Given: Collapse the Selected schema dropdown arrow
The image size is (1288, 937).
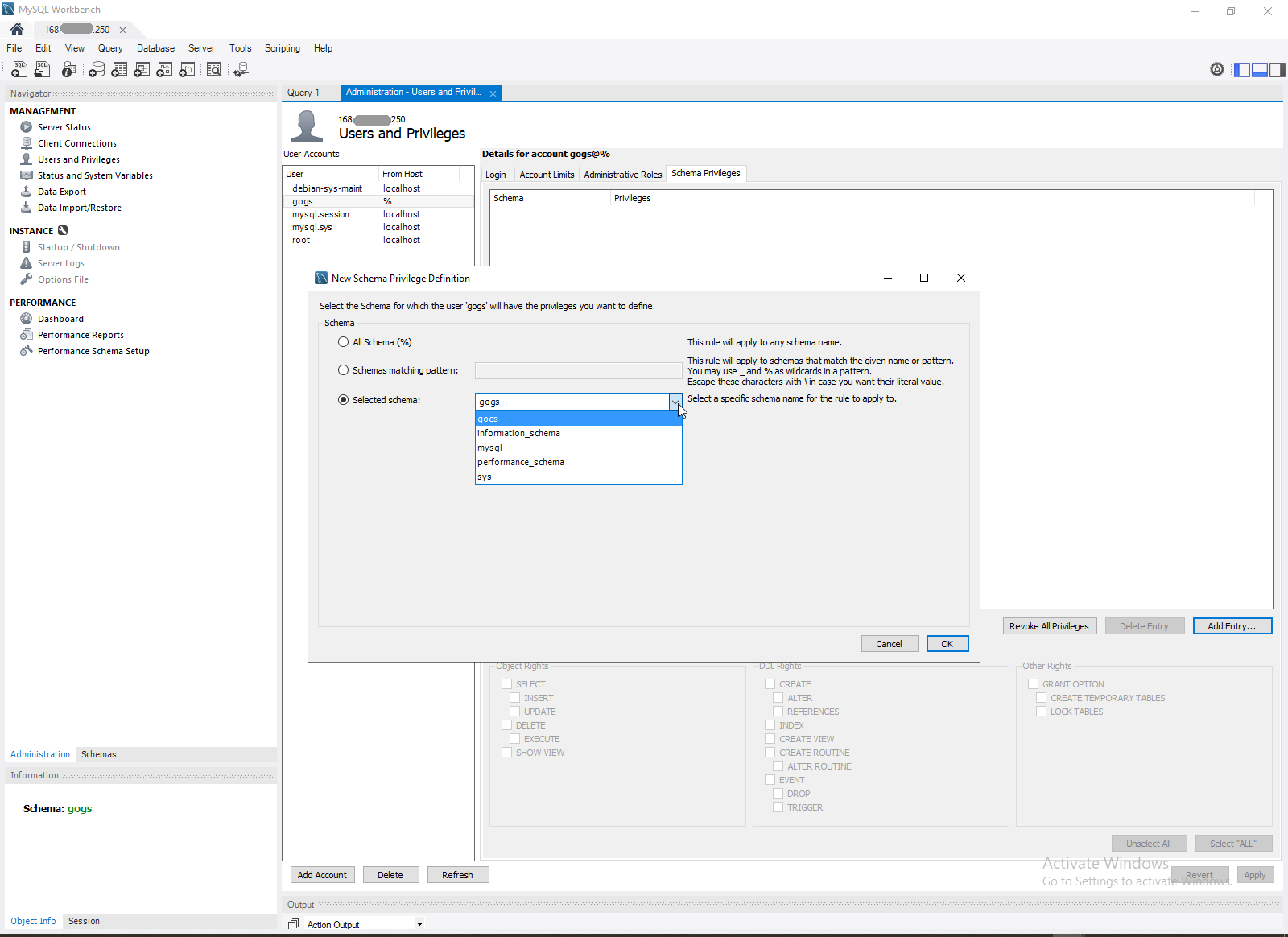Looking at the screenshot, I should [x=675, y=402].
